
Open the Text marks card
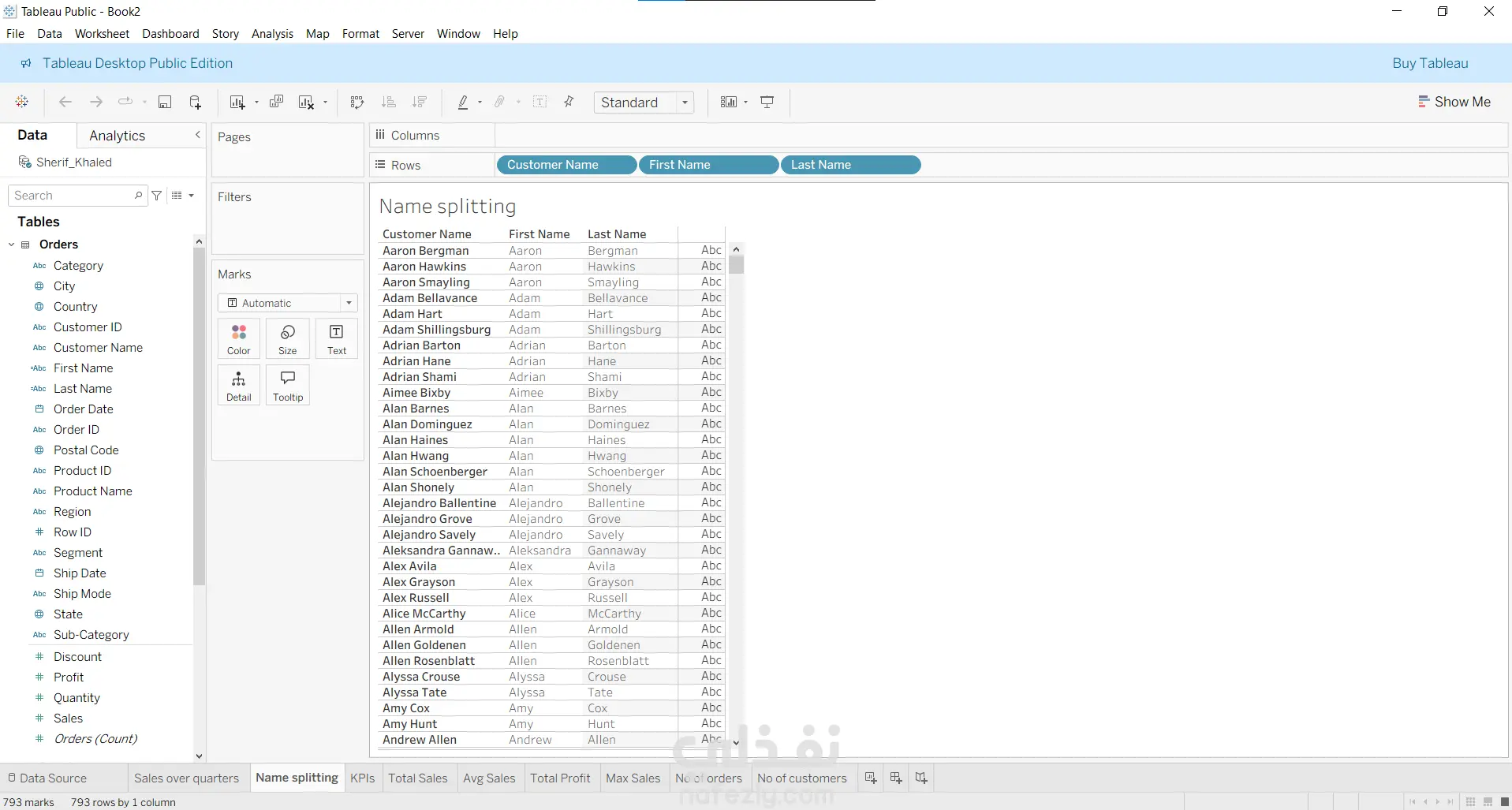(x=337, y=339)
